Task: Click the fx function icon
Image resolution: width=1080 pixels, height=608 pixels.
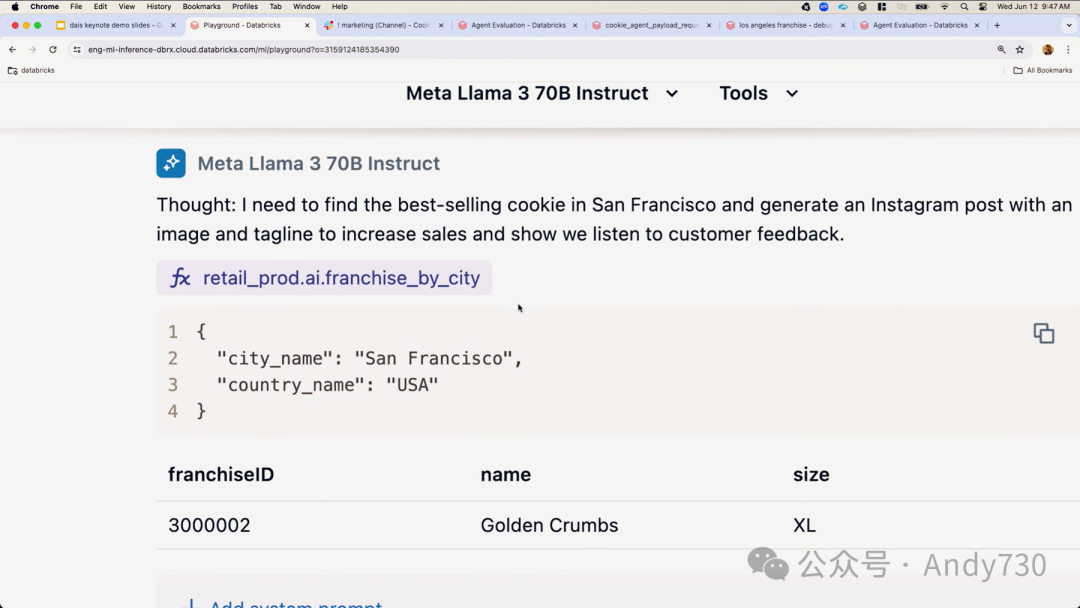Action: (180, 278)
